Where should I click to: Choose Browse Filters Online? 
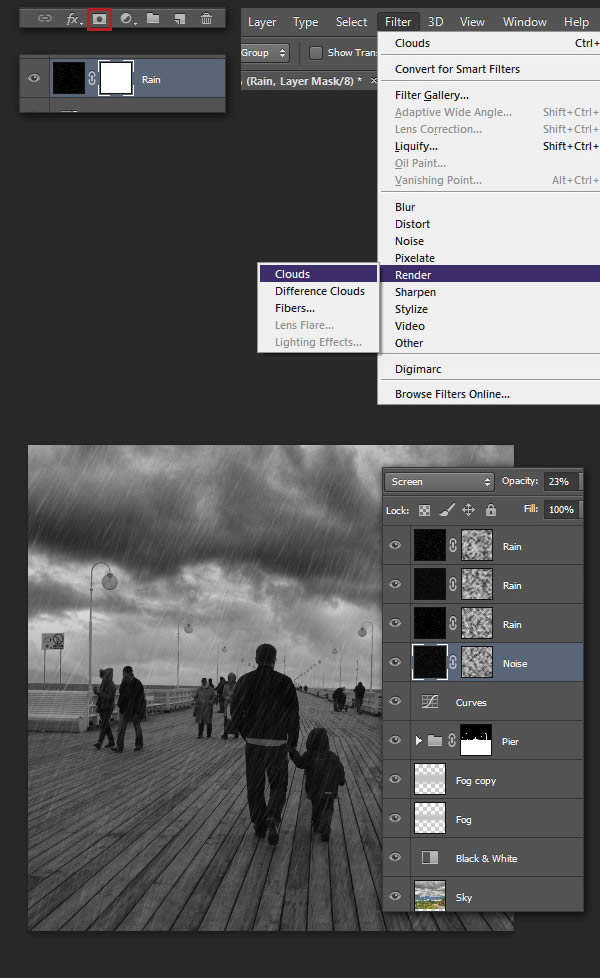(452, 394)
